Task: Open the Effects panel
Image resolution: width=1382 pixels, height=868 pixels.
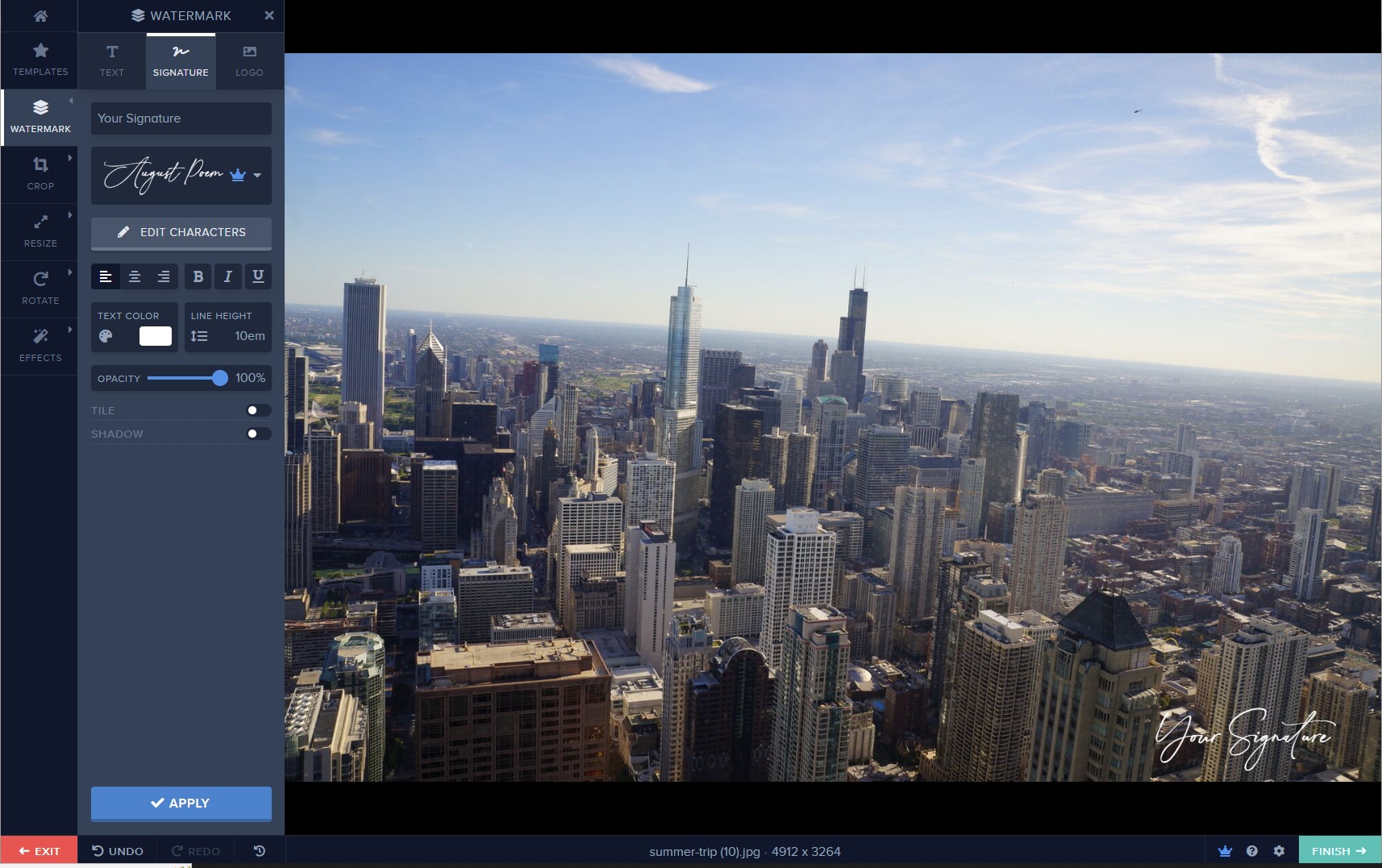Action: tap(40, 346)
